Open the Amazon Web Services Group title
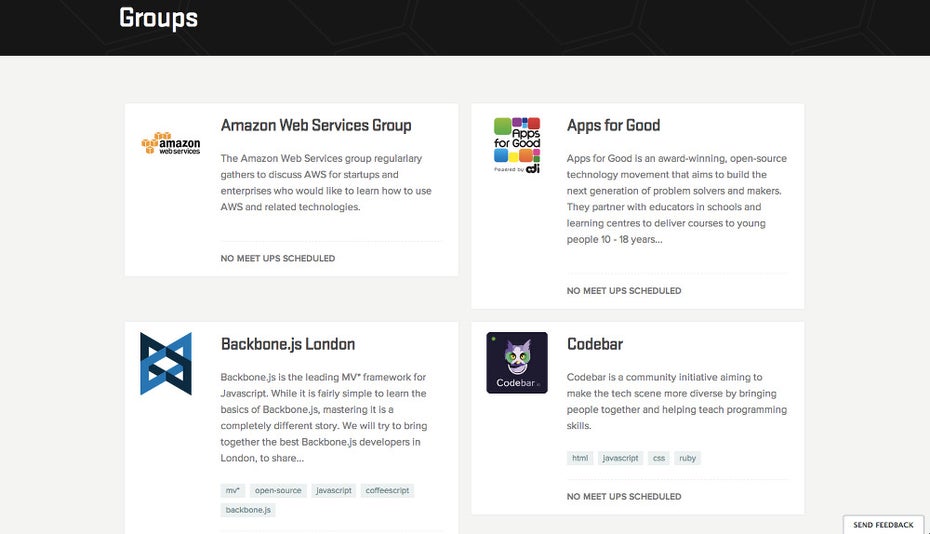The image size is (930, 534). pyautogui.click(x=316, y=126)
